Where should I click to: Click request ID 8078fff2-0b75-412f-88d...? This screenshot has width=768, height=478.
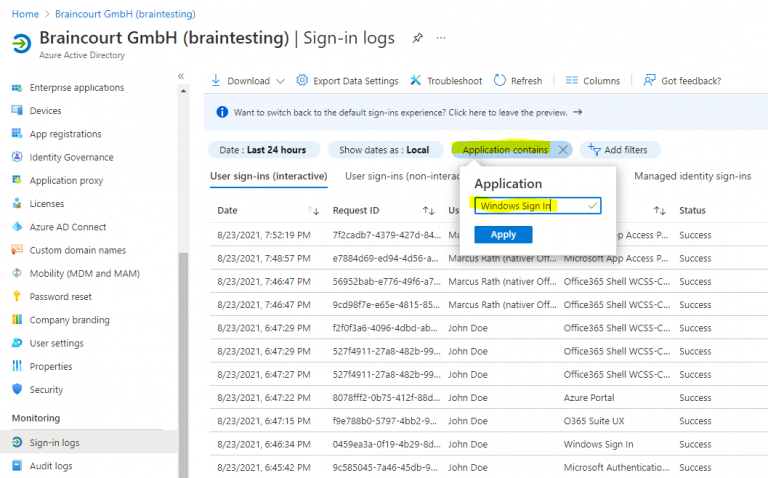coord(386,398)
